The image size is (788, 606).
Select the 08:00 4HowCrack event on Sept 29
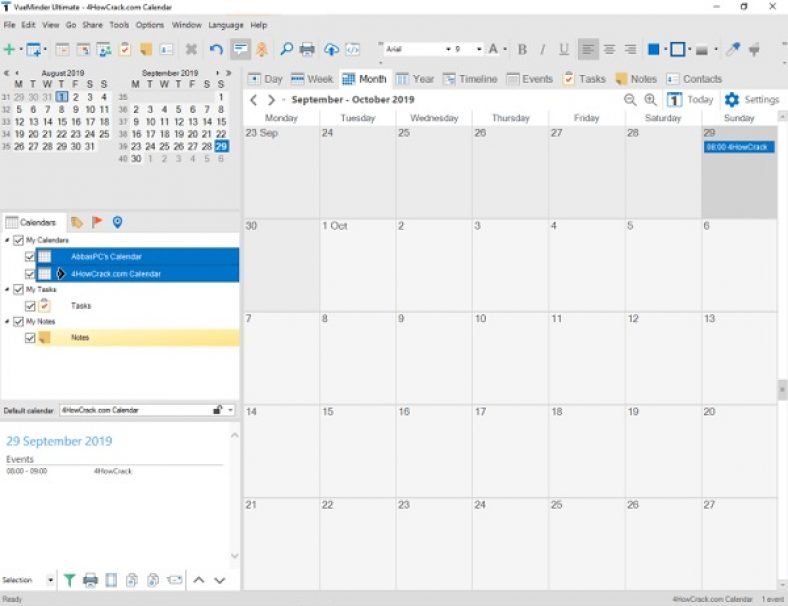click(x=739, y=147)
